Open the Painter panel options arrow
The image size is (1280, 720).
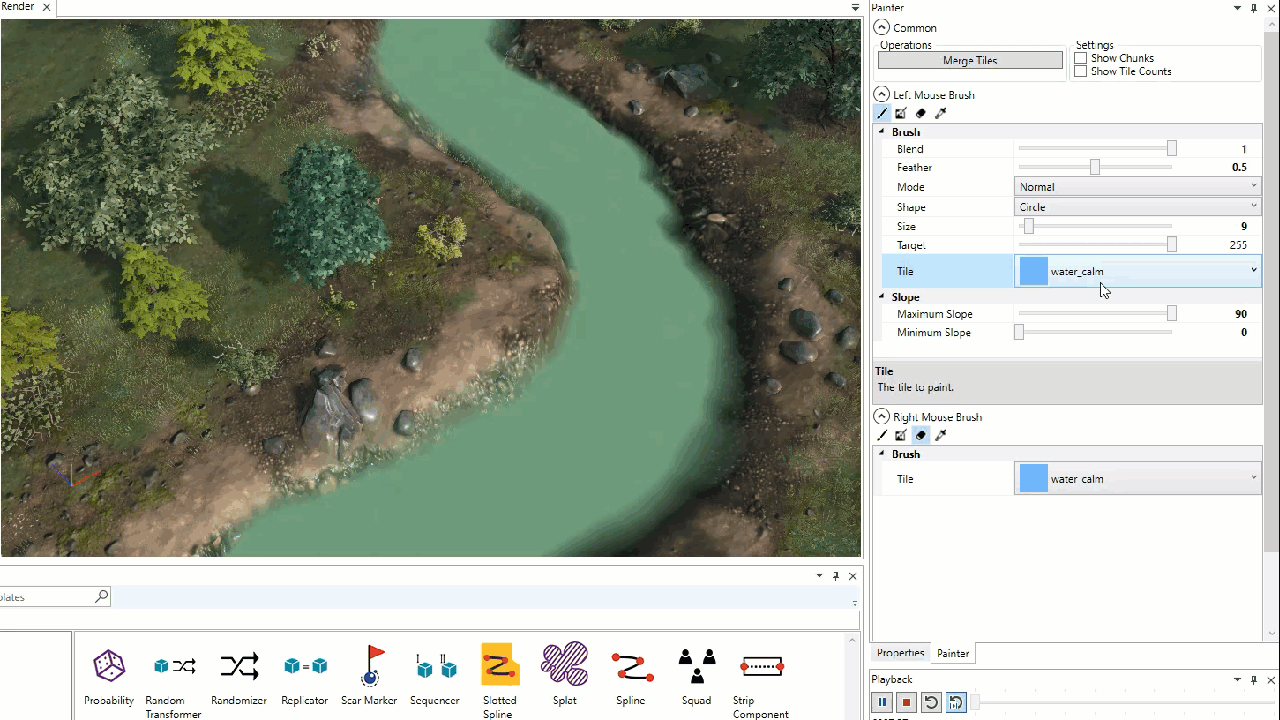tap(1238, 8)
